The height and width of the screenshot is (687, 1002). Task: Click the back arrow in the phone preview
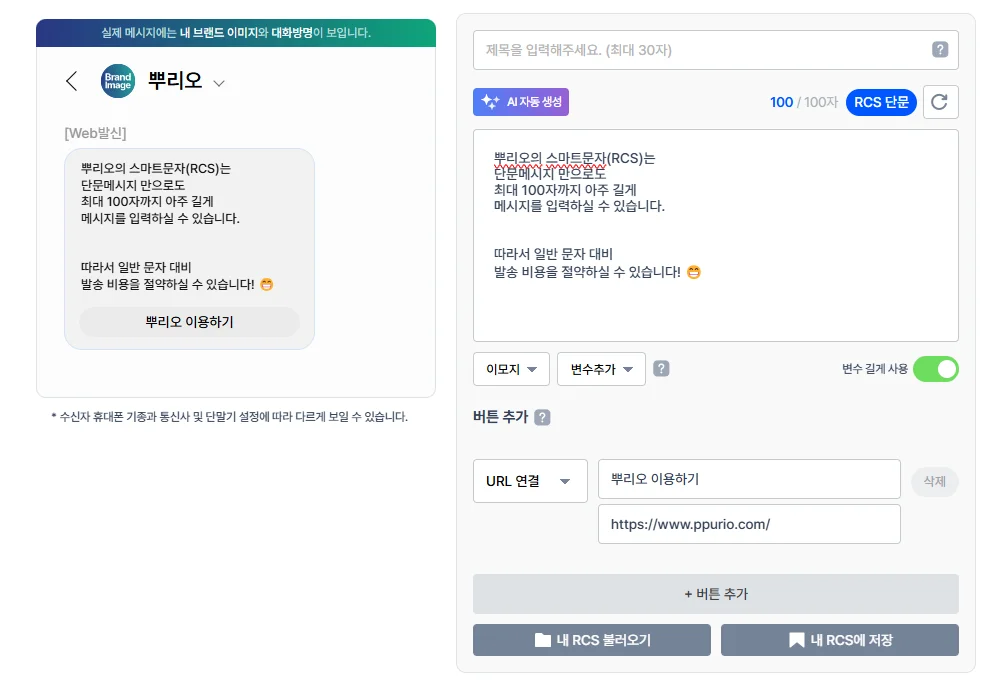pyautogui.click(x=71, y=81)
